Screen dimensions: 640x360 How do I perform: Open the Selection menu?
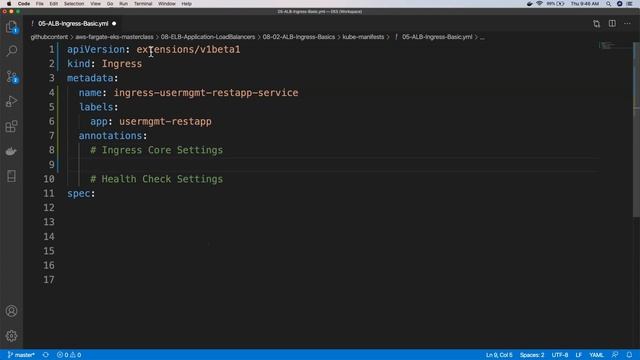(74, 4)
